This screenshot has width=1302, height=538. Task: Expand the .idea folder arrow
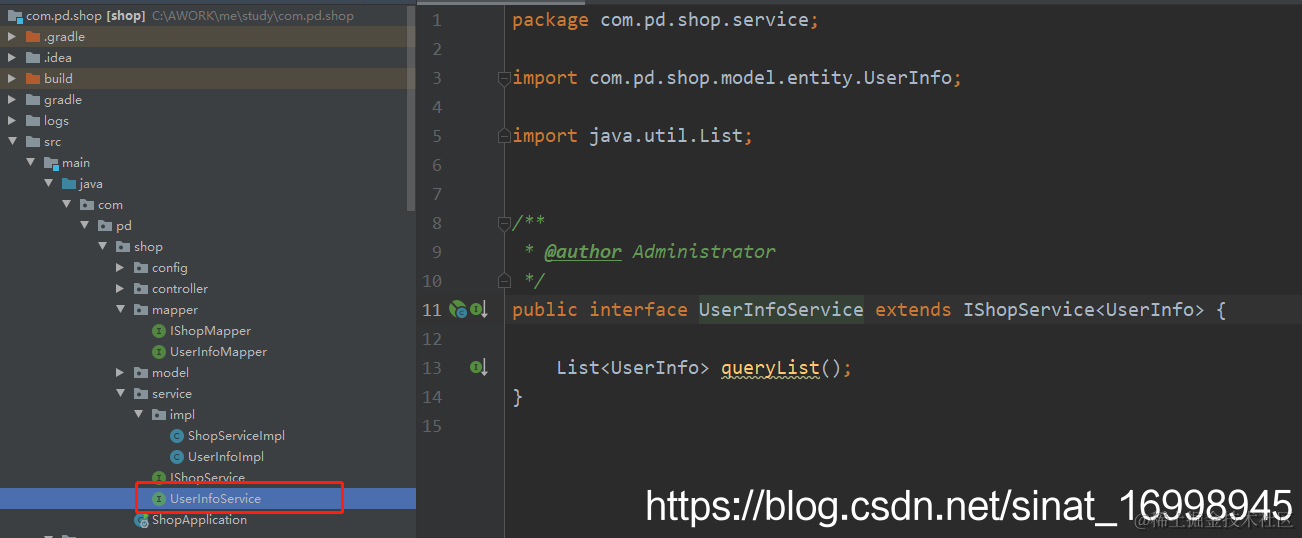pyautogui.click(x=12, y=58)
